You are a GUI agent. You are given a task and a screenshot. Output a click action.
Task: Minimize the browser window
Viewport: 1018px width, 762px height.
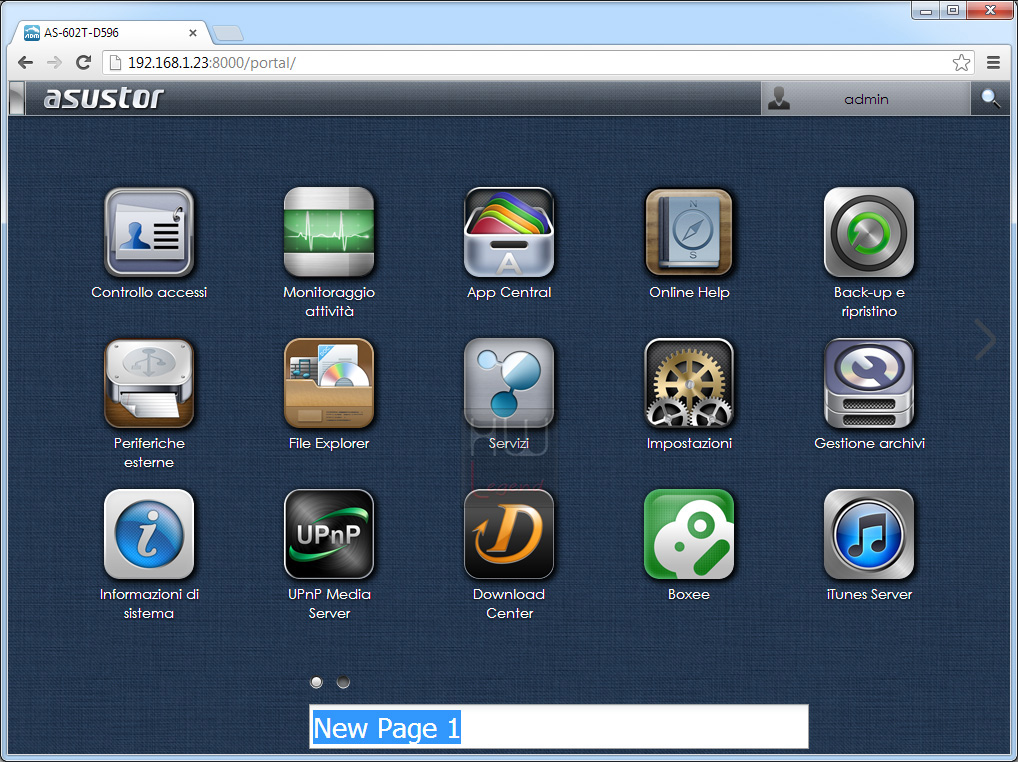pos(926,10)
